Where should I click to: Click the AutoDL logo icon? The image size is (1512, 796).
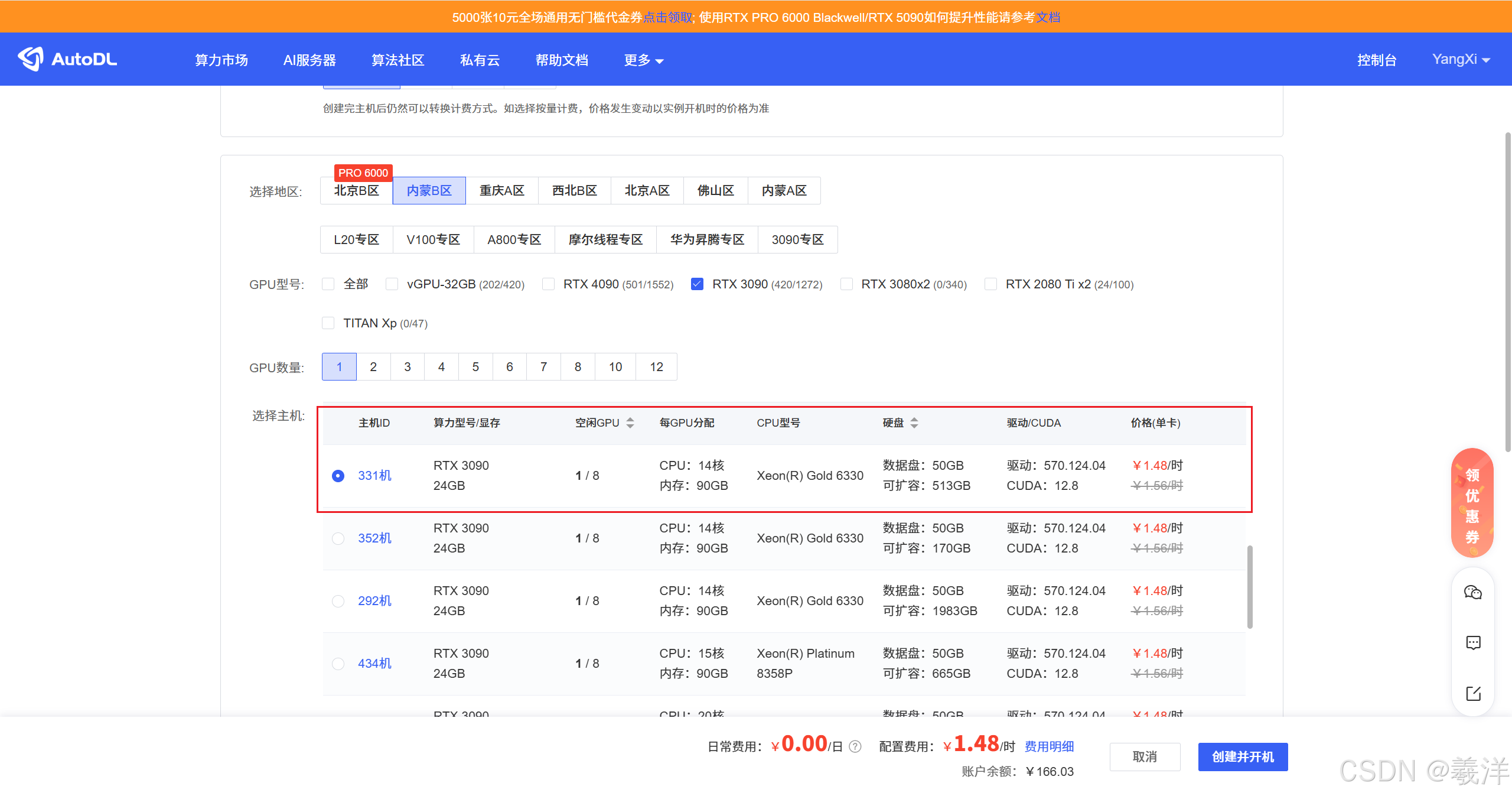31,59
